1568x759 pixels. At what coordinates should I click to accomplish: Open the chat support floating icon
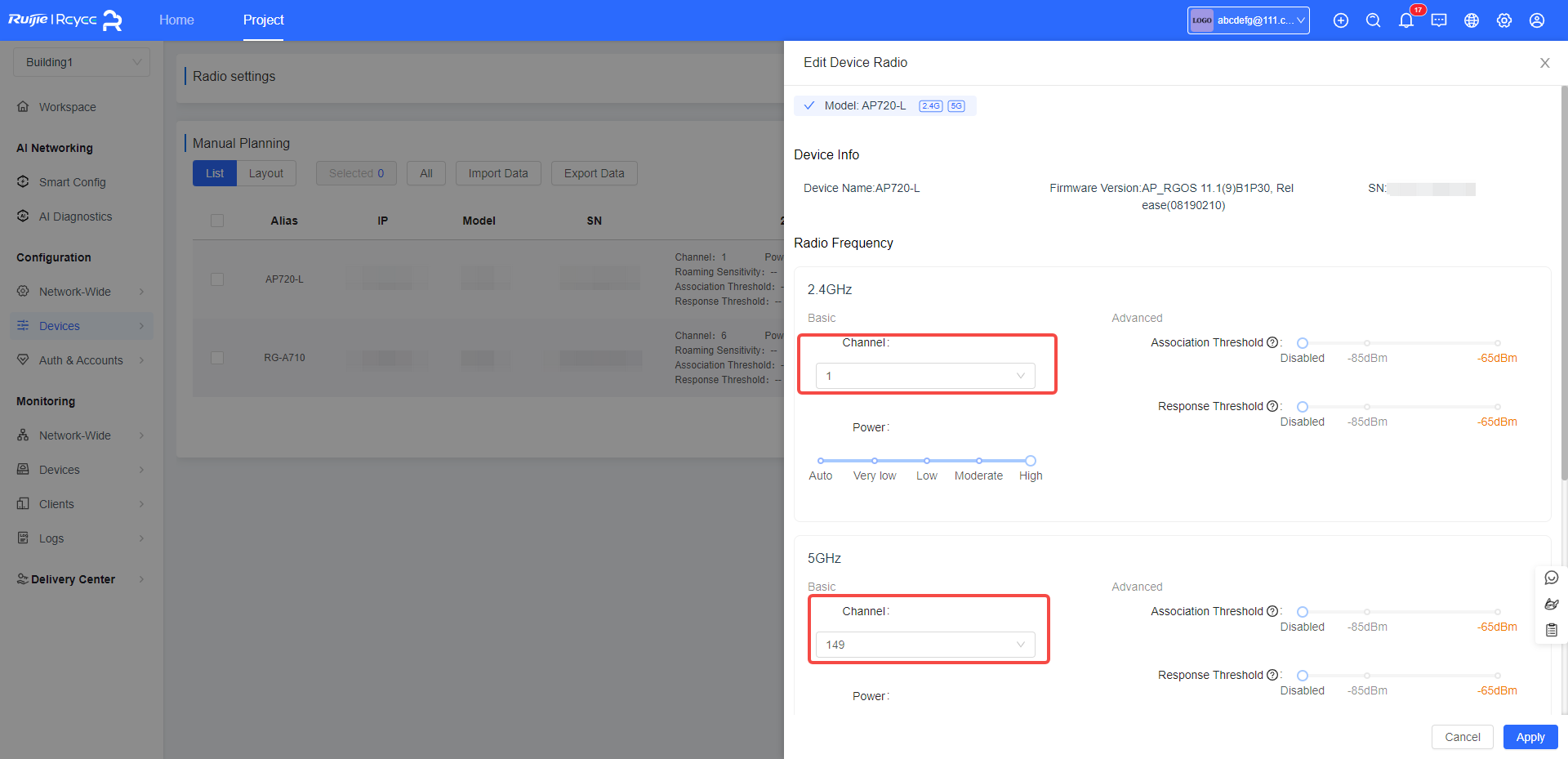tap(1552, 578)
